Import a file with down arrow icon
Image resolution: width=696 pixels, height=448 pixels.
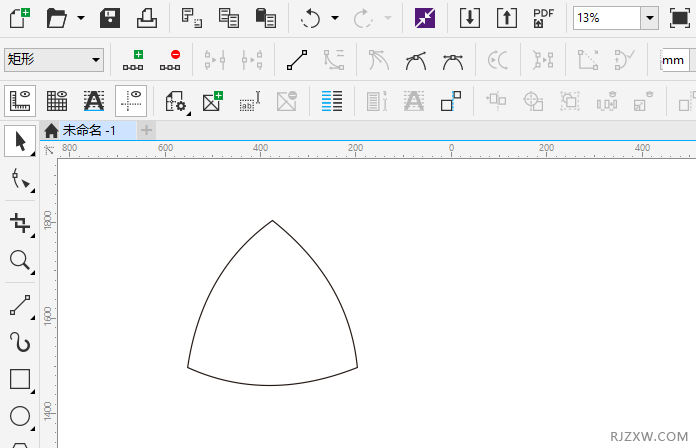coord(470,18)
